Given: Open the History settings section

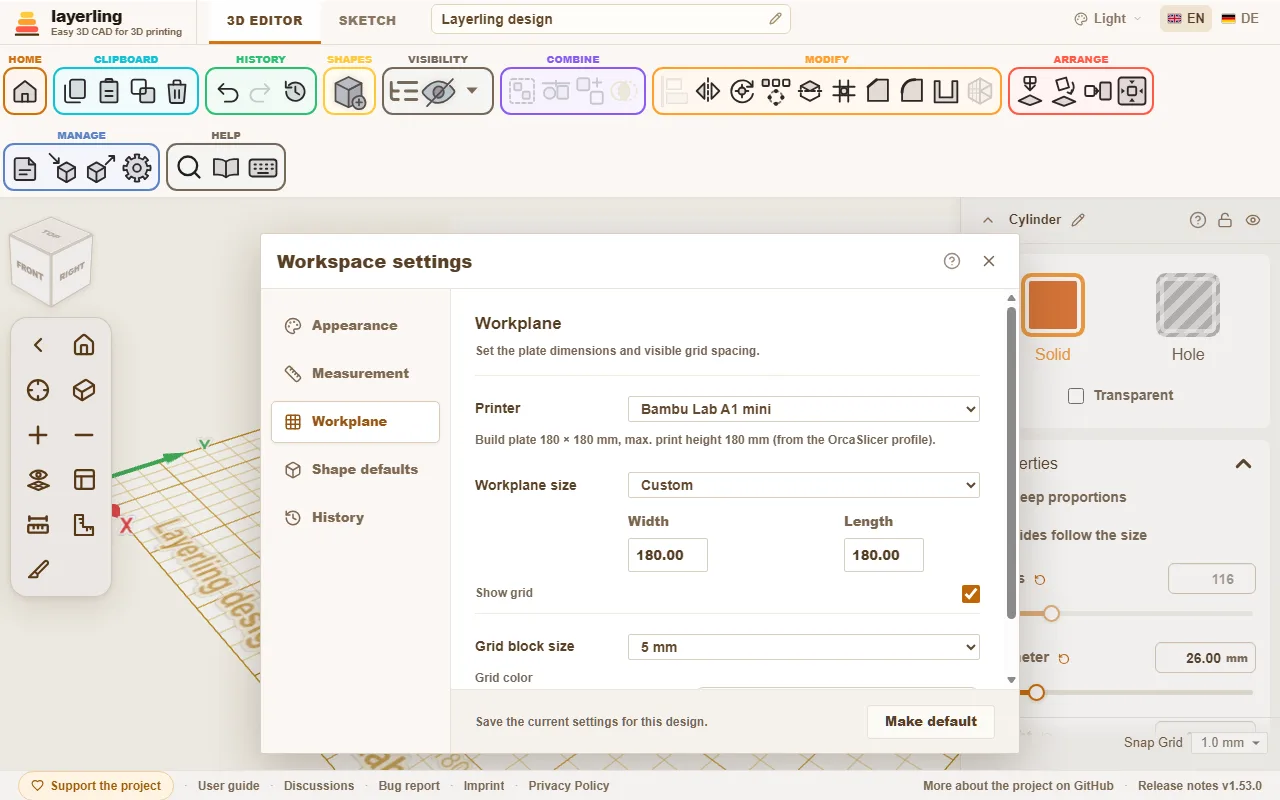Looking at the screenshot, I should click(x=355, y=518).
